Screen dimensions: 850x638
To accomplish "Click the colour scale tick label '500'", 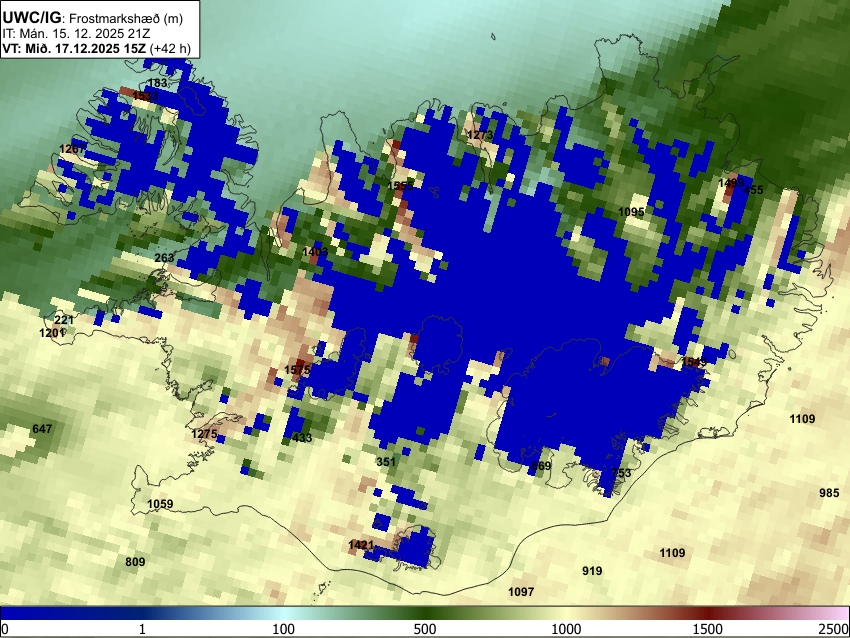I will tap(425, 629).
